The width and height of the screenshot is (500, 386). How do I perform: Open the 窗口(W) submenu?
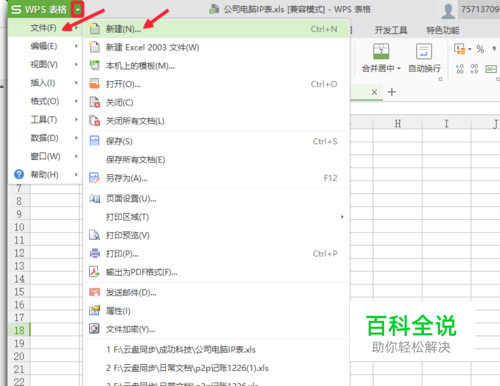point(45,156)
